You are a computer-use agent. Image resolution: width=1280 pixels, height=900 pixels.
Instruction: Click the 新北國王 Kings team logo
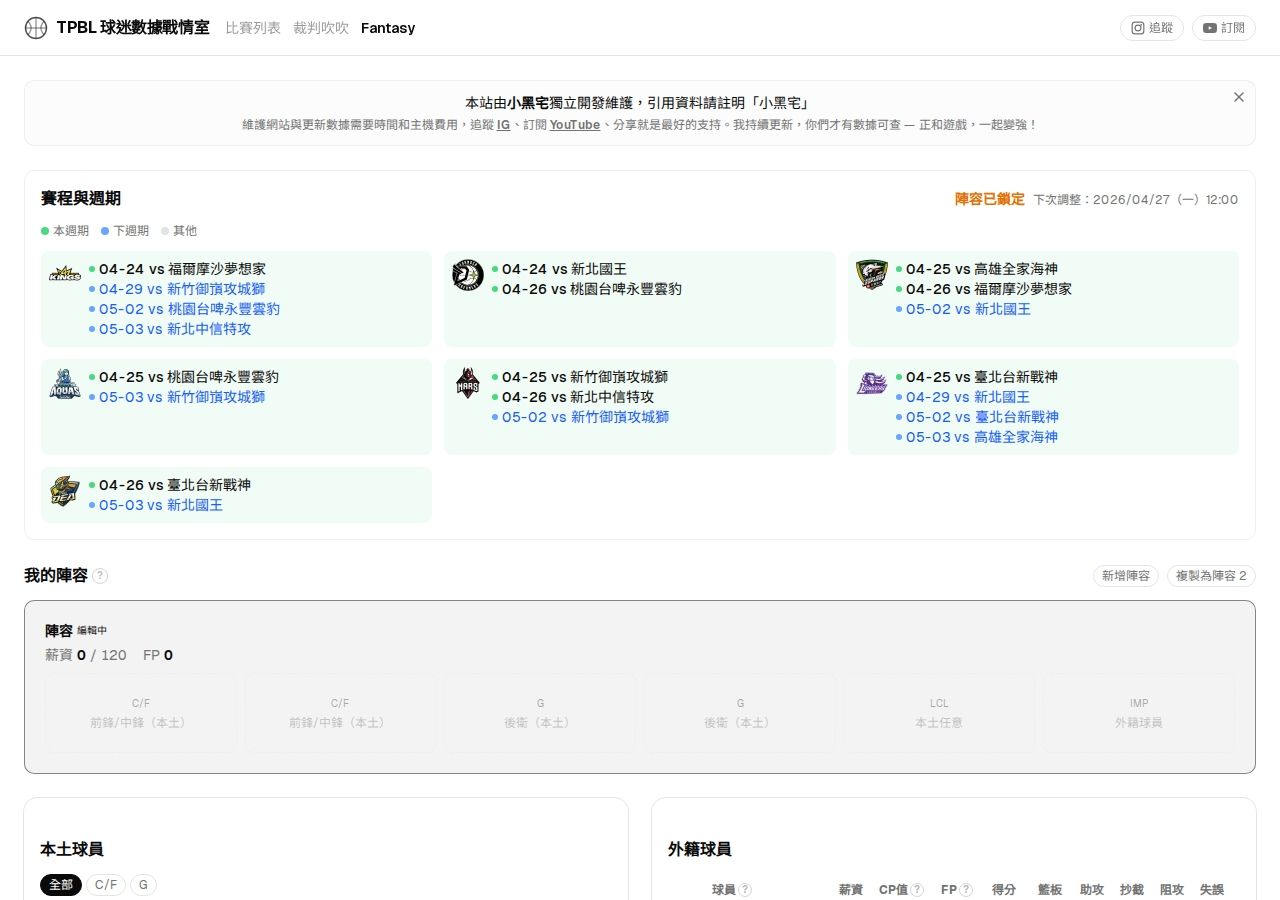pos(64,272)
